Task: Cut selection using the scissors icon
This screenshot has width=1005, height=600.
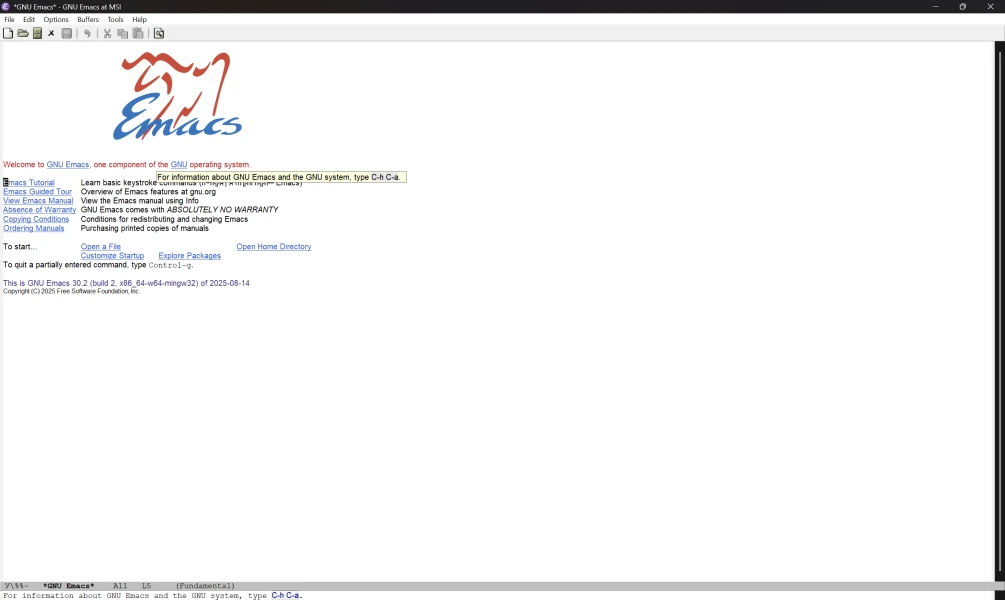Action: pyautogui.click(x=108, y=33)
